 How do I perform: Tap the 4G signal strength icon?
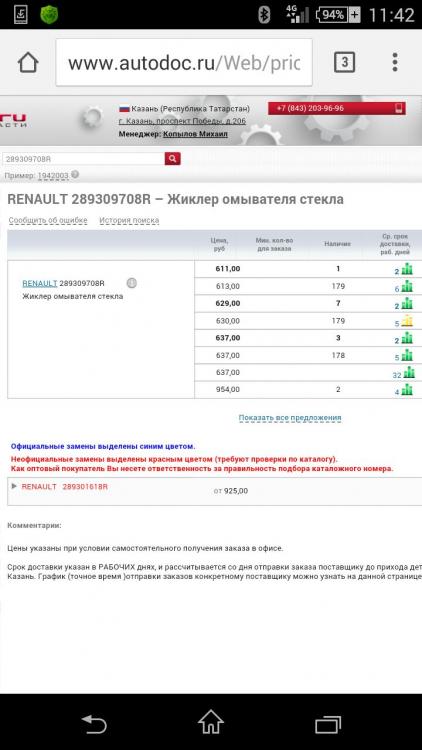click(x=297, y=14)
